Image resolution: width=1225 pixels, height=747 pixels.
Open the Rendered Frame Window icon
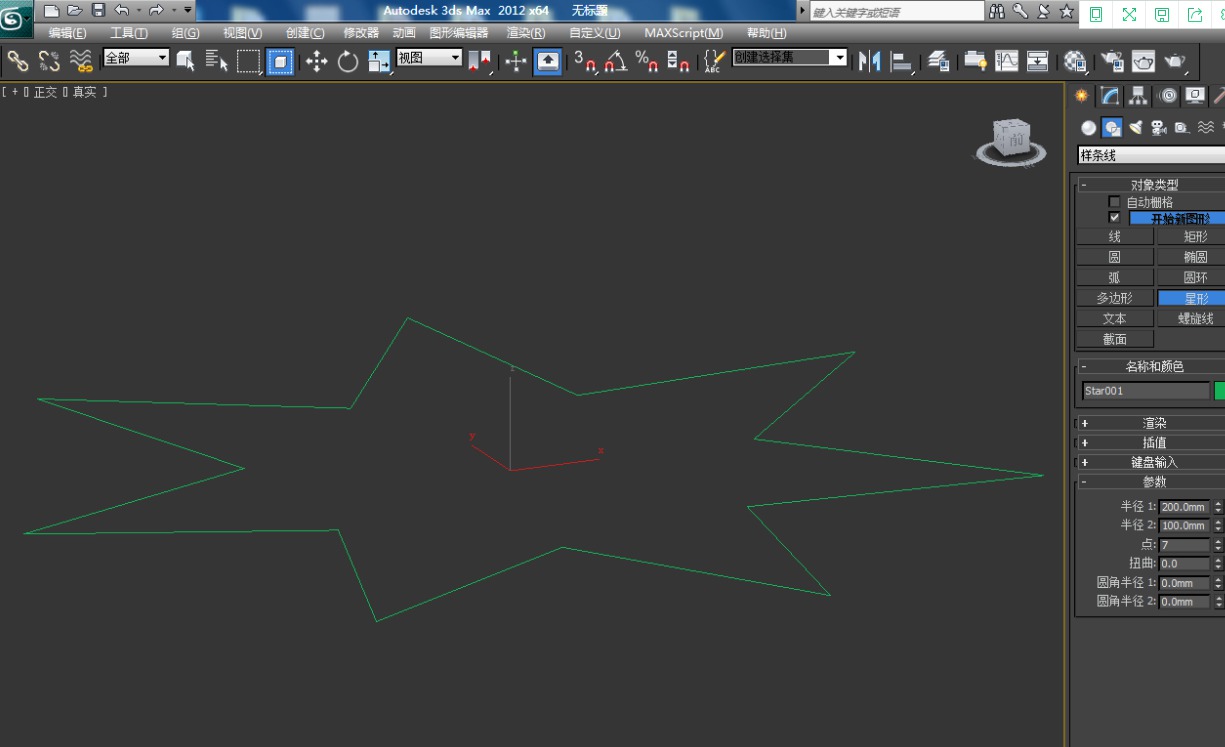pos(1143,61)
